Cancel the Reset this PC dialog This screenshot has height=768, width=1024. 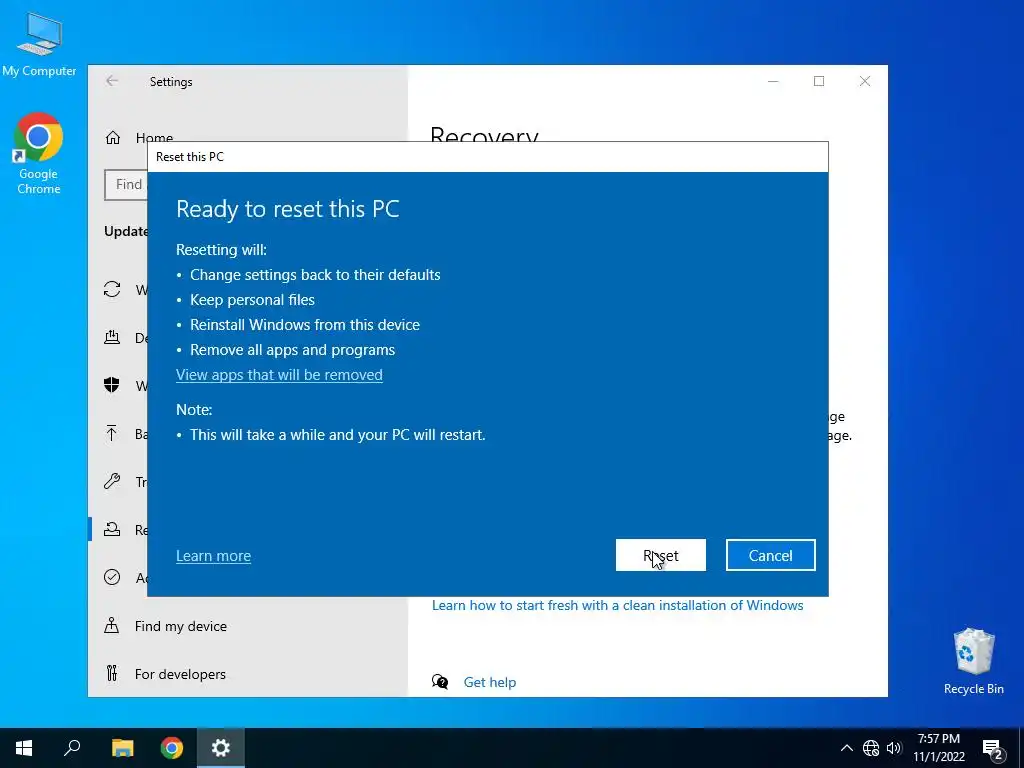(771, 555)
